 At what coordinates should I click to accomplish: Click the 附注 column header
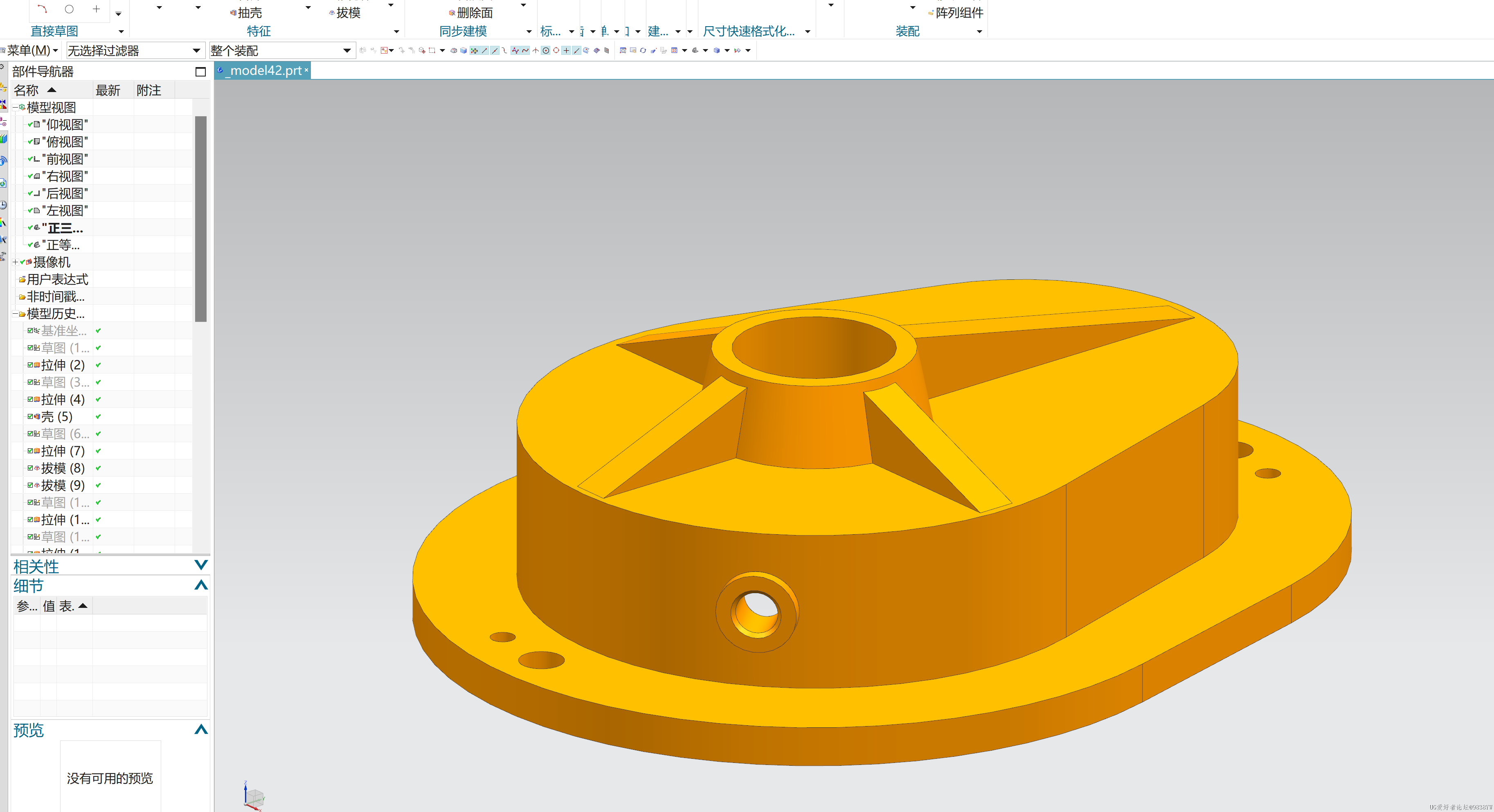point(154,90)
